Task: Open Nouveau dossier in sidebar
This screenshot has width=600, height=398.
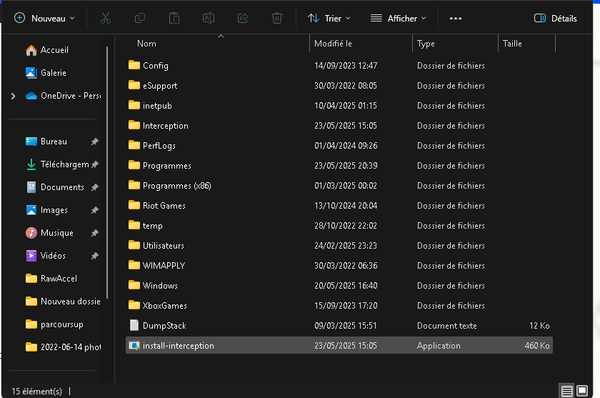Action: [x=63, y=302]
